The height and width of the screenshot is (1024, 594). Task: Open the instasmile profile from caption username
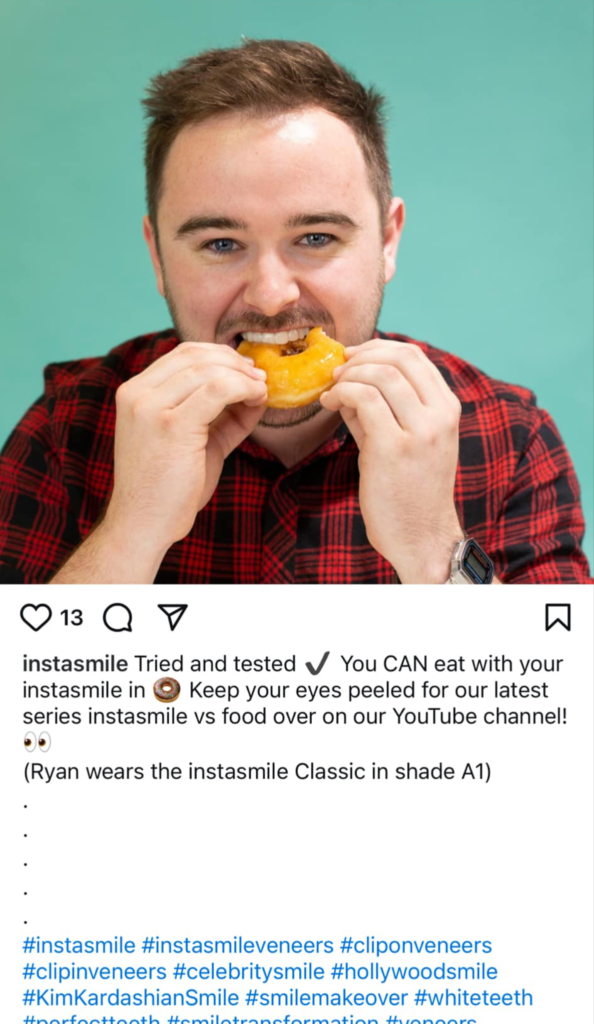pyautogui.click(x=75, y=664)
